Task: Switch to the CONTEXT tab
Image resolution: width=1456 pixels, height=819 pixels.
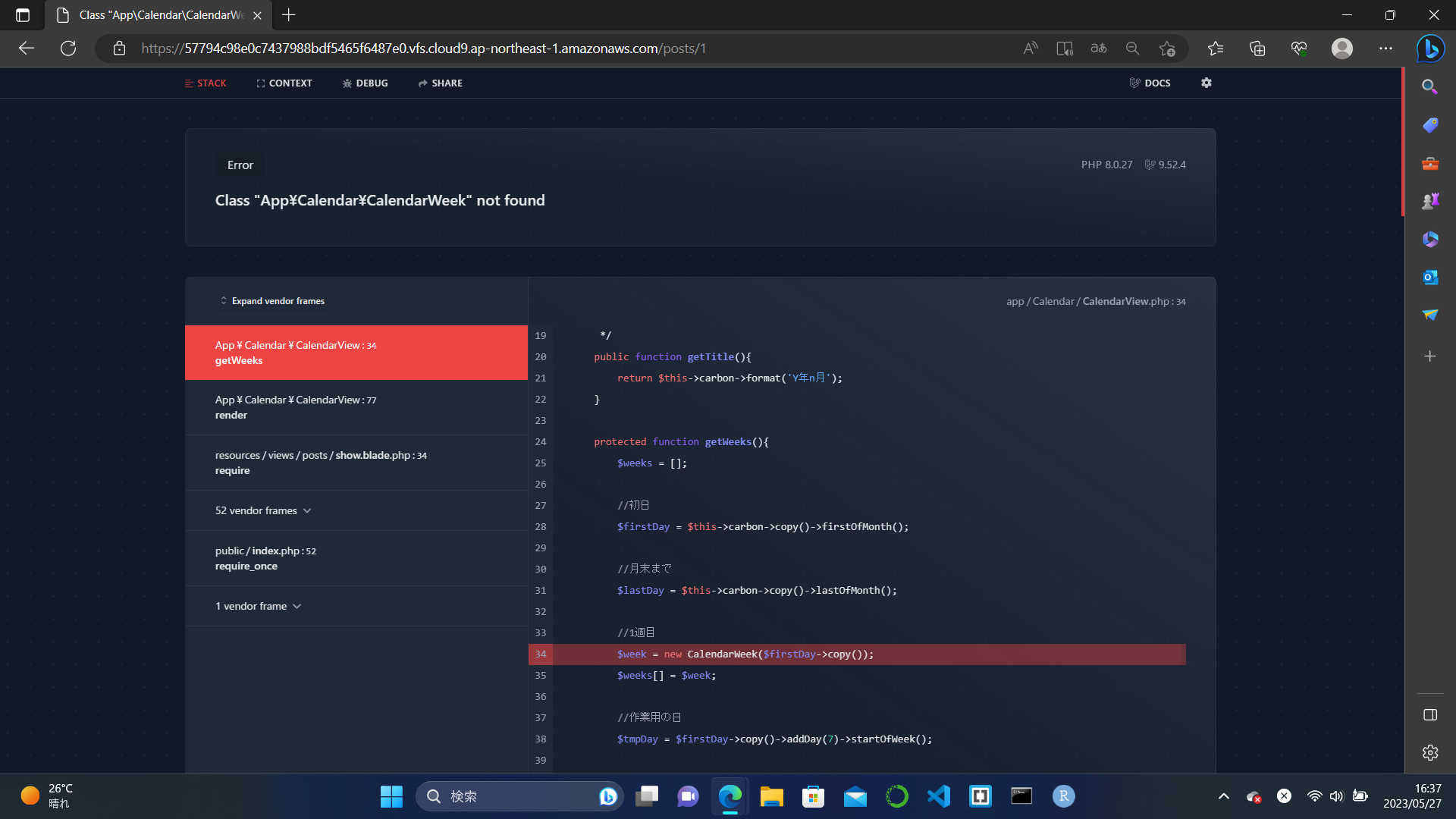Action: tap(284, 83)
